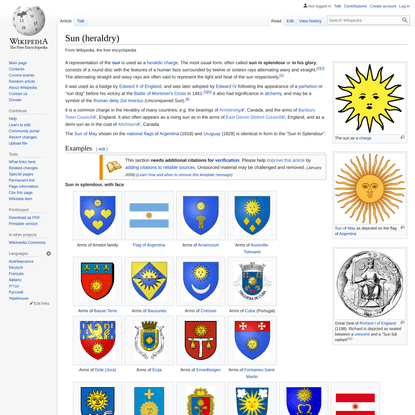This screenshot has height=415, width=415.
Task: Open the Languages settings gear icon
Action: [x=49, y=254]
